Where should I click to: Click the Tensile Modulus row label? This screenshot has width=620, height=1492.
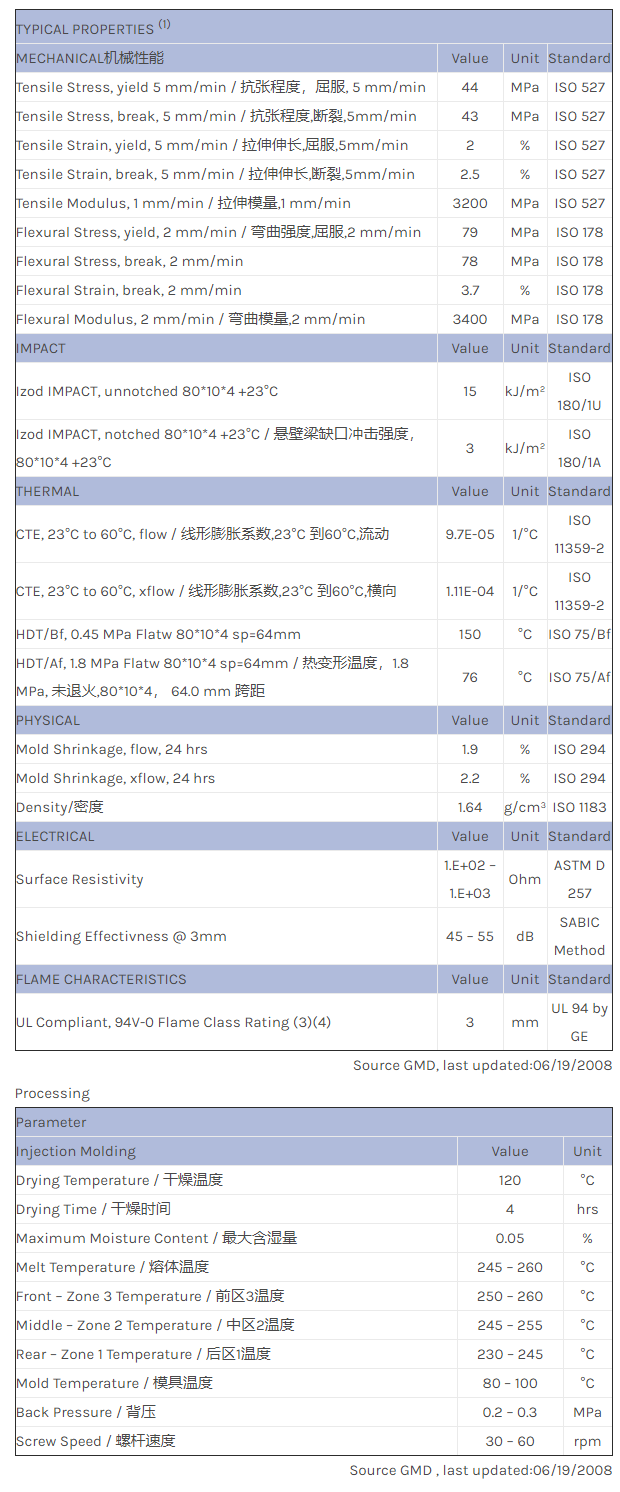[183, 203]
